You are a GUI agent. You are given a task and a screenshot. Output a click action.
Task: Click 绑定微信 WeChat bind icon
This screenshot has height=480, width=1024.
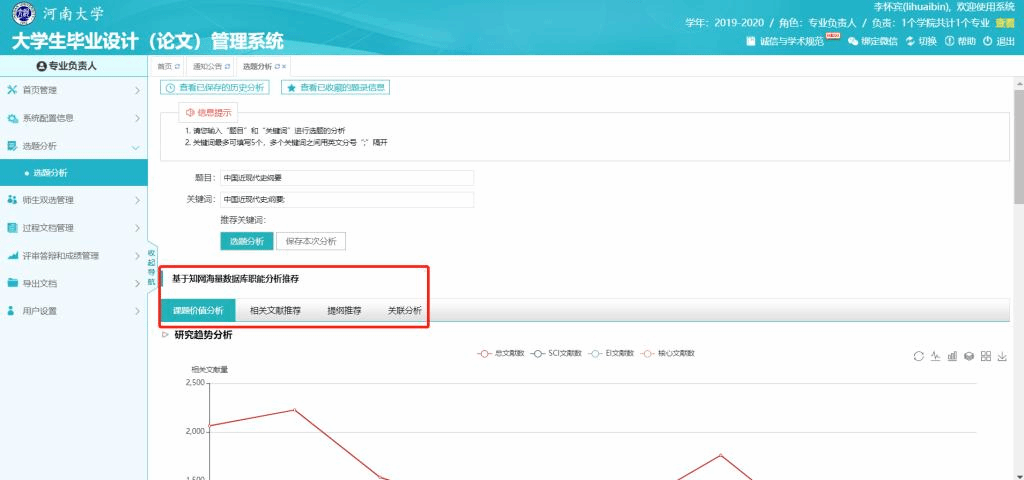tap(853, 41)
